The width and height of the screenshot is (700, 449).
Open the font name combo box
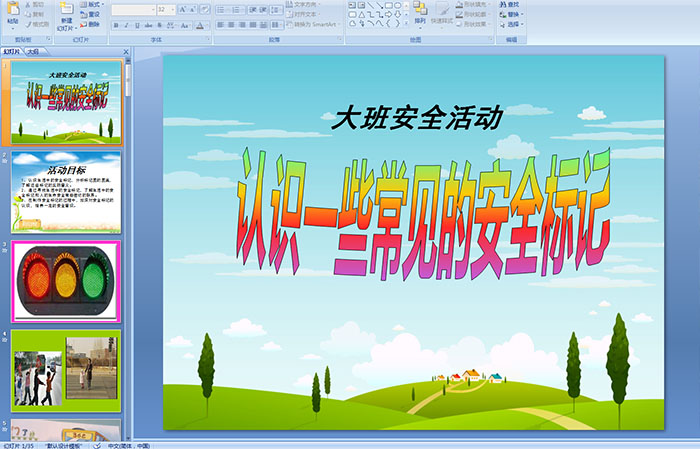(133, 9)
